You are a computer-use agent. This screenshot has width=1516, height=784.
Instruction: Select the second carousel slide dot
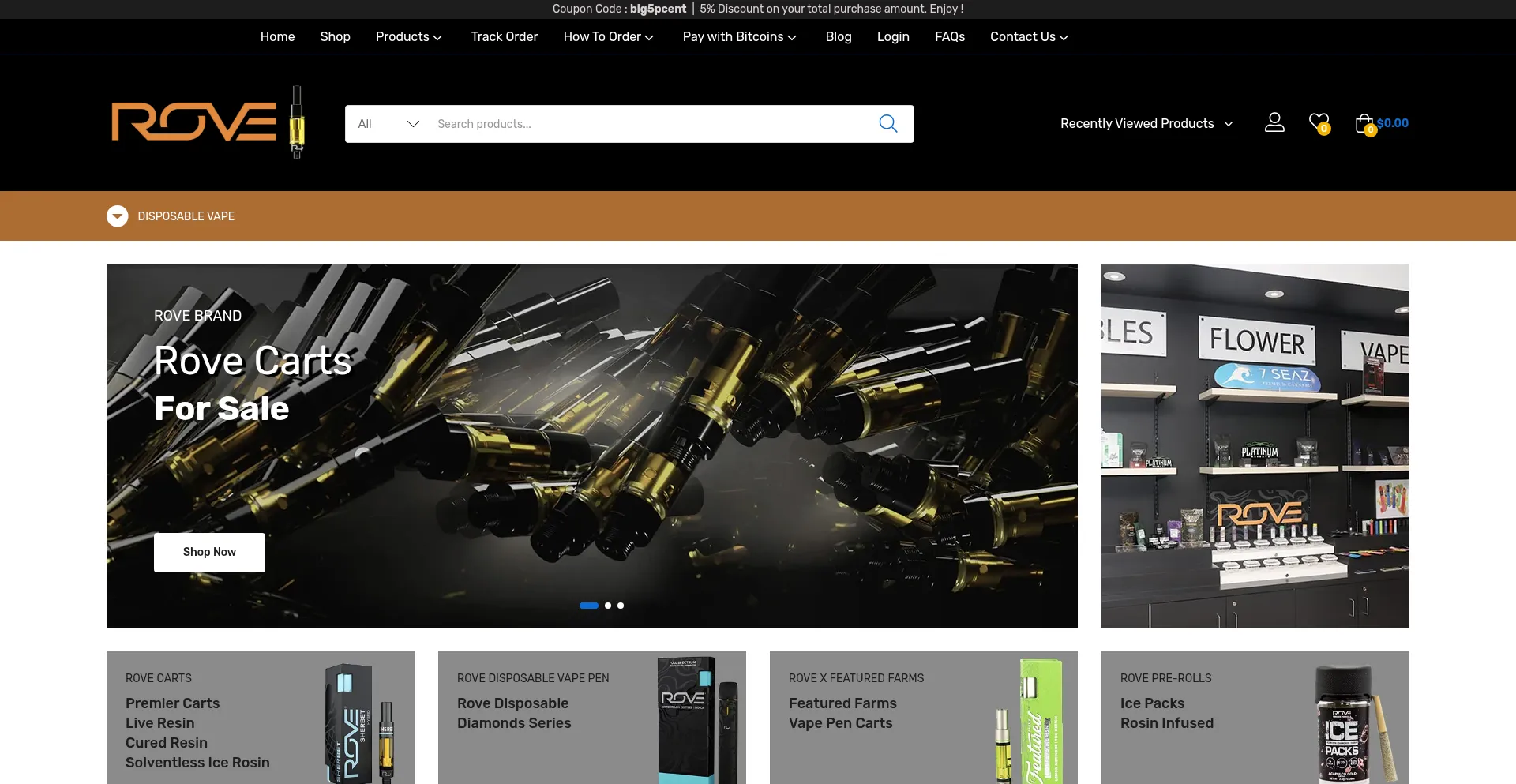click(608, 606)
